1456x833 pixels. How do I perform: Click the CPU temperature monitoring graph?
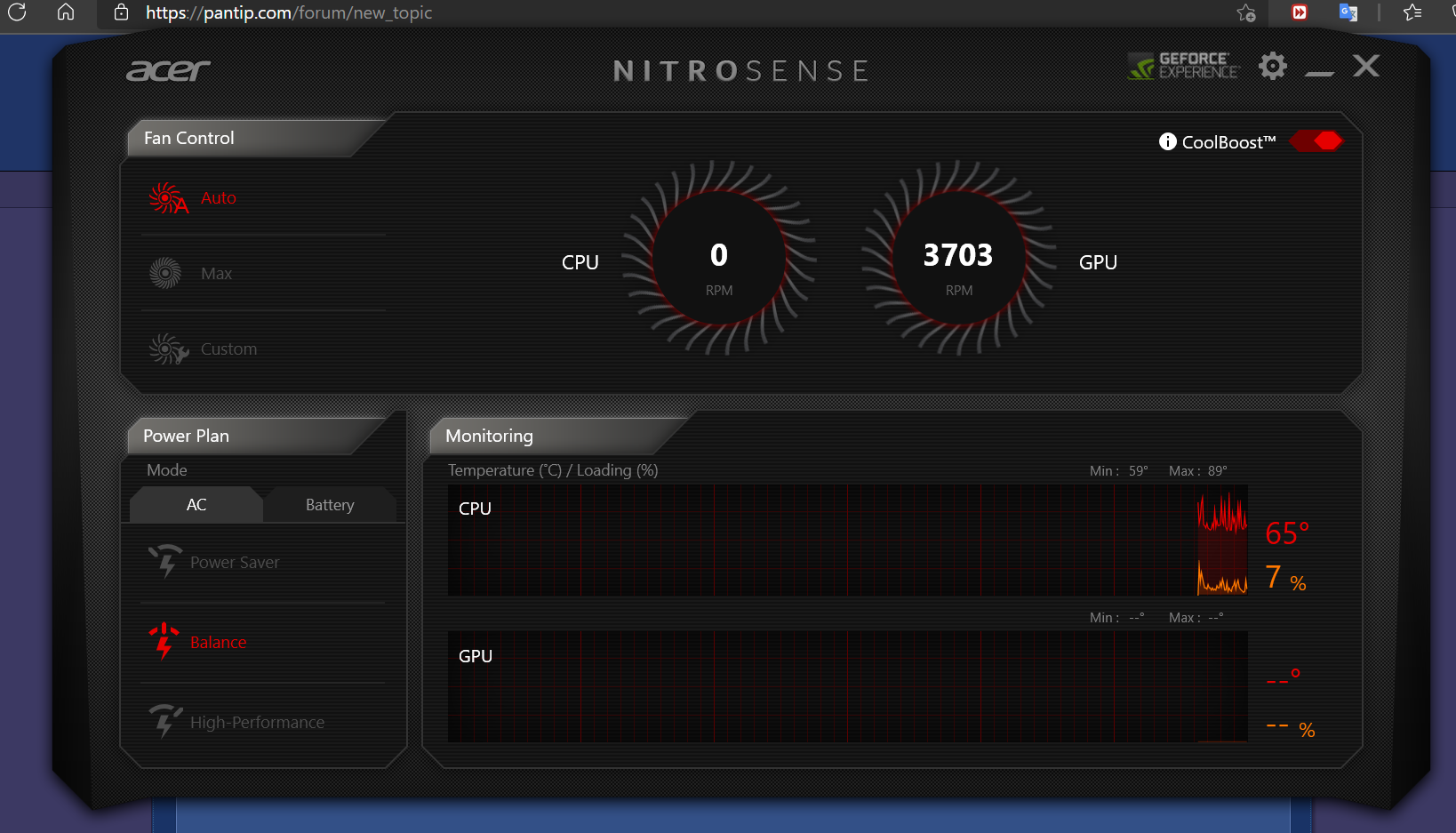click(848, 540)
